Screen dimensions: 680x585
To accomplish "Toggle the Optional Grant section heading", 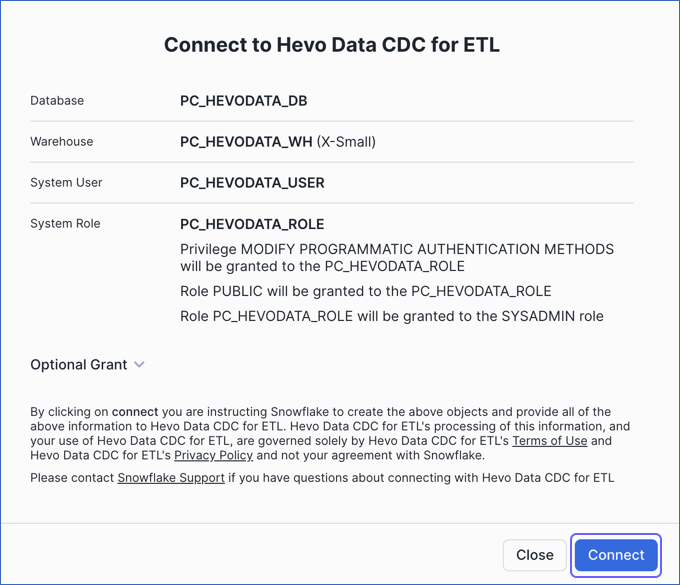I will tap(79, 365).
